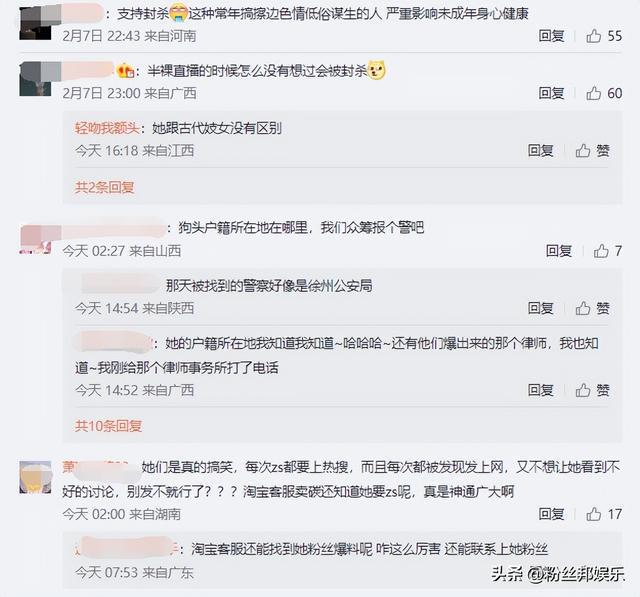Expand 共2条回复 thread

click(104, 187)
